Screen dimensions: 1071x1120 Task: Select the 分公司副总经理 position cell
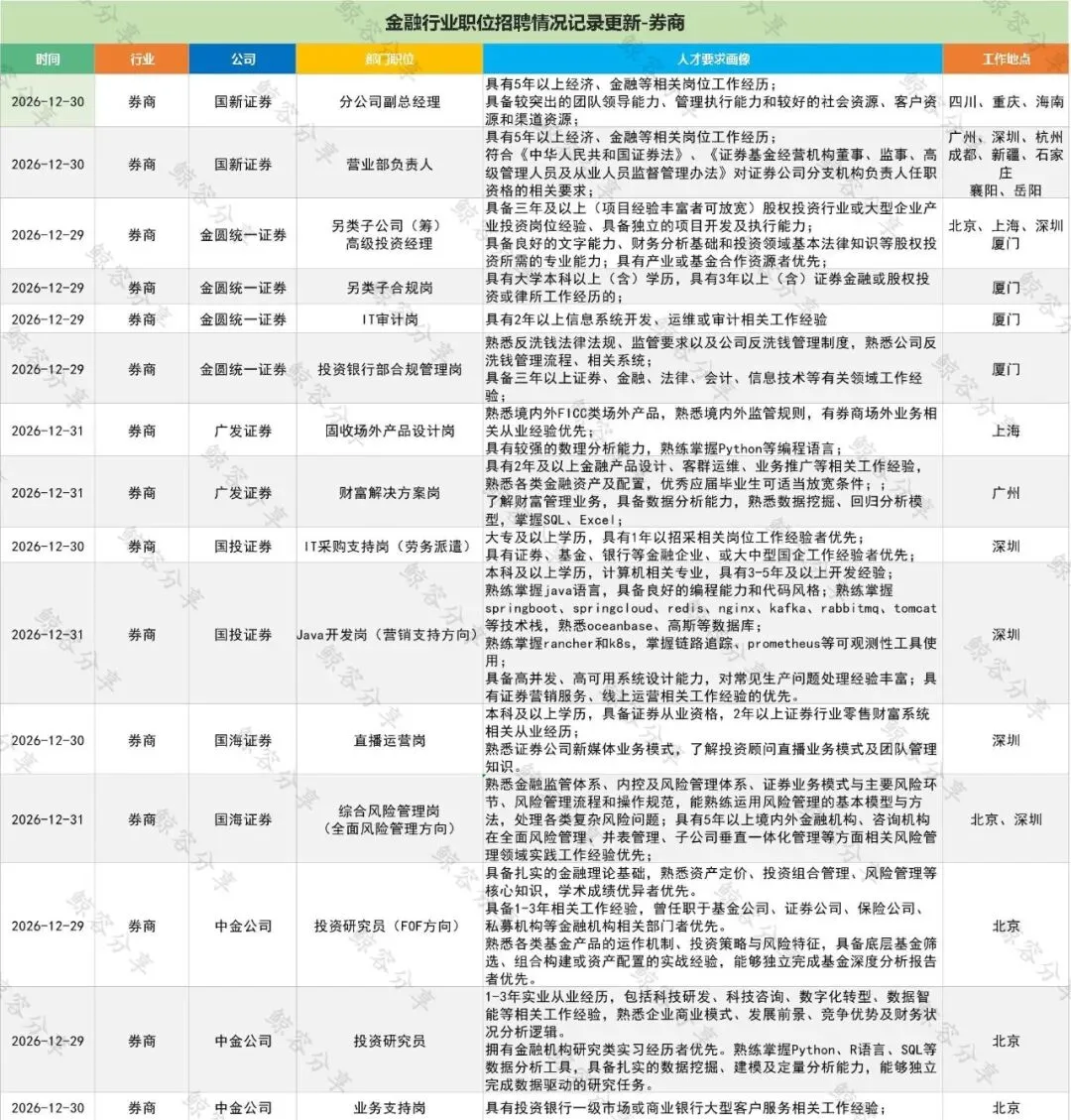pyautogui.click(x=390, y=101)
